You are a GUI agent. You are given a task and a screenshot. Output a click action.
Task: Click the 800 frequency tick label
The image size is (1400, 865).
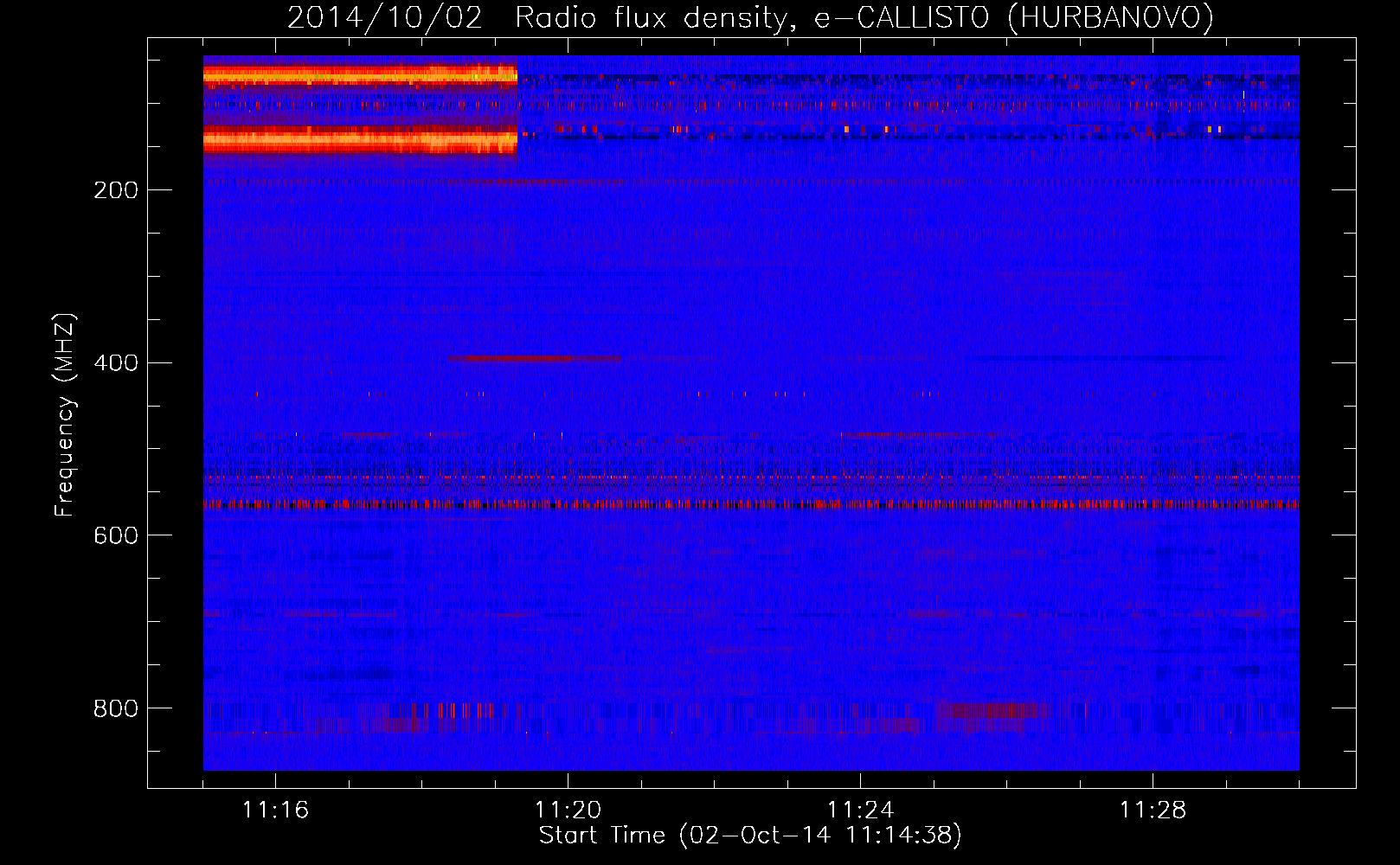(x=116, y=709)
